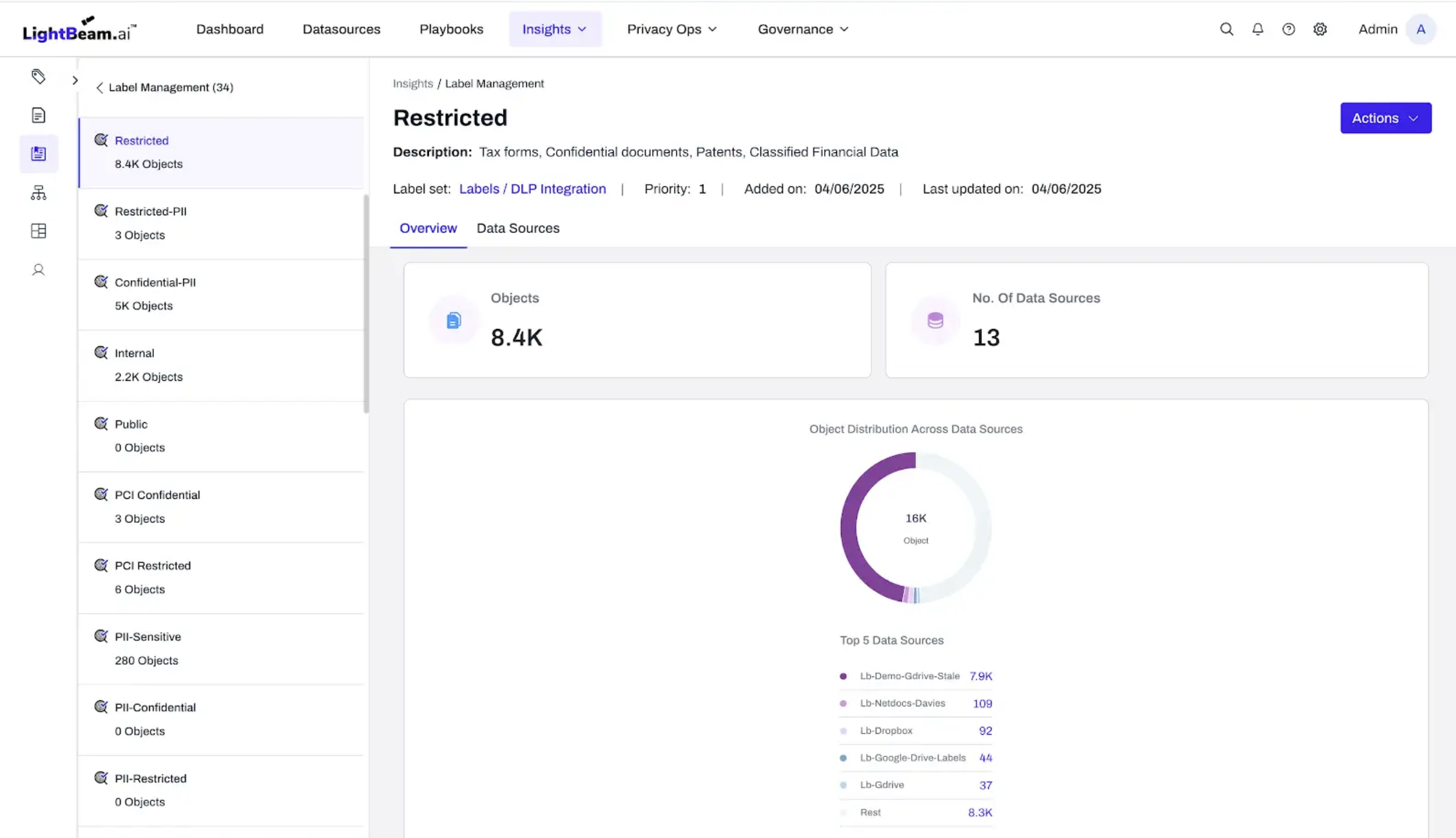Open the notifications bell
1456x838 pixels.
pos(1257,29)
